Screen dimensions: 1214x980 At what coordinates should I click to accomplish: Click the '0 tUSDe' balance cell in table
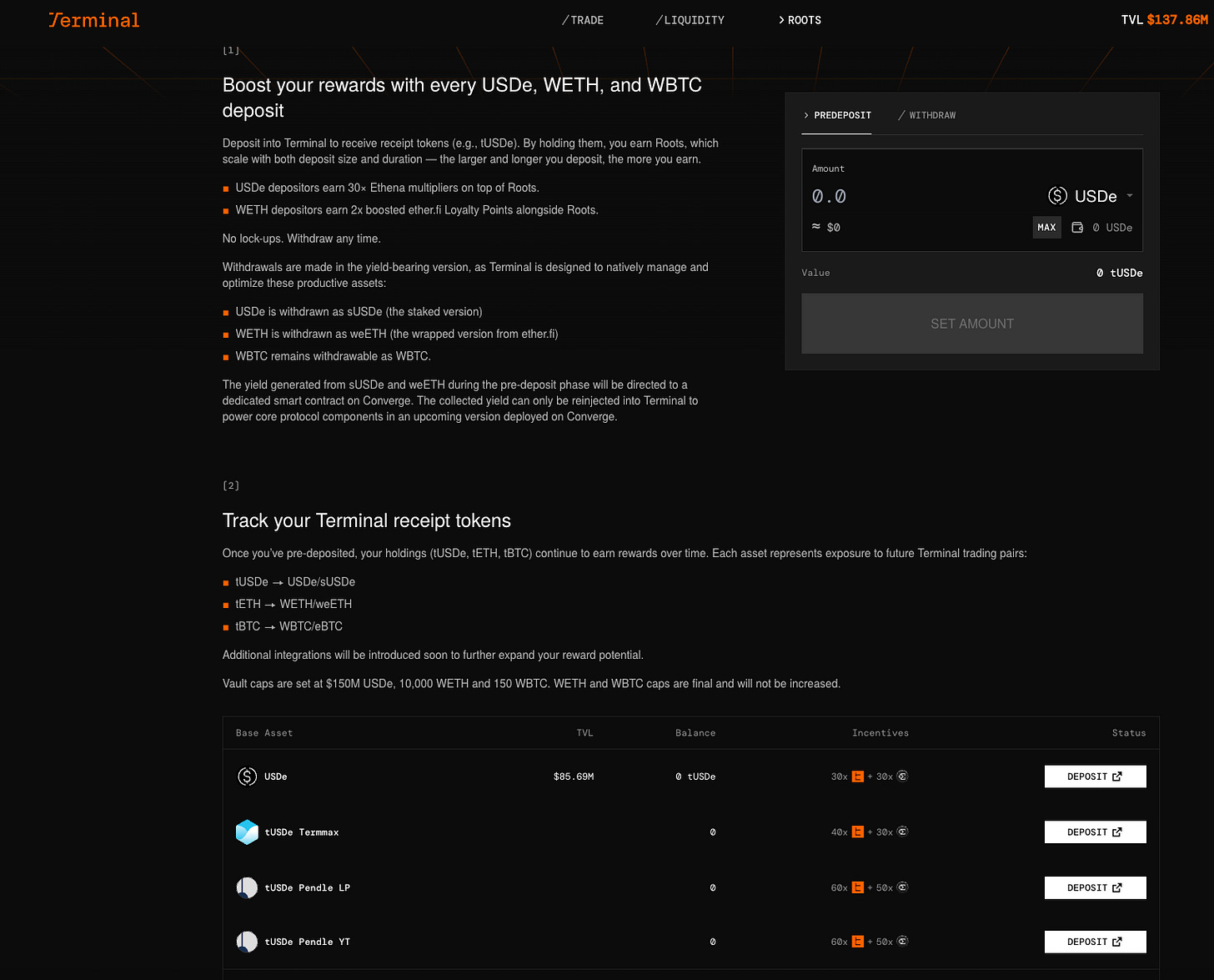(x=695, y=776)
